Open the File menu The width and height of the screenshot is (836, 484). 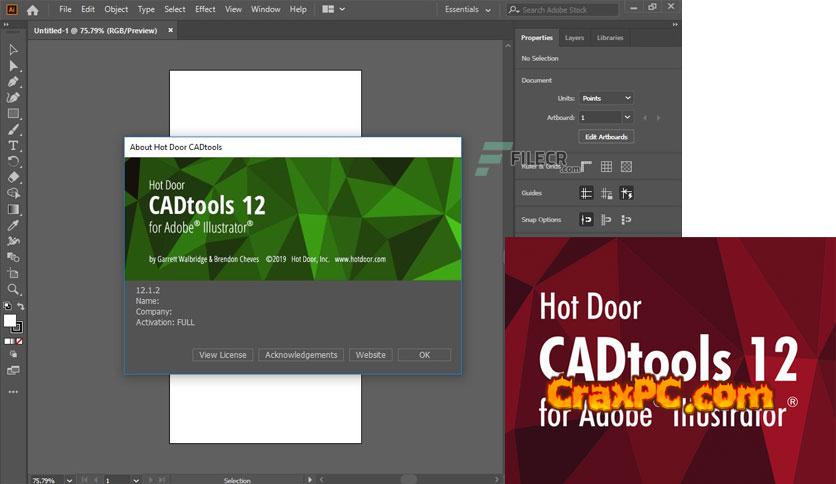pos(65,9)
